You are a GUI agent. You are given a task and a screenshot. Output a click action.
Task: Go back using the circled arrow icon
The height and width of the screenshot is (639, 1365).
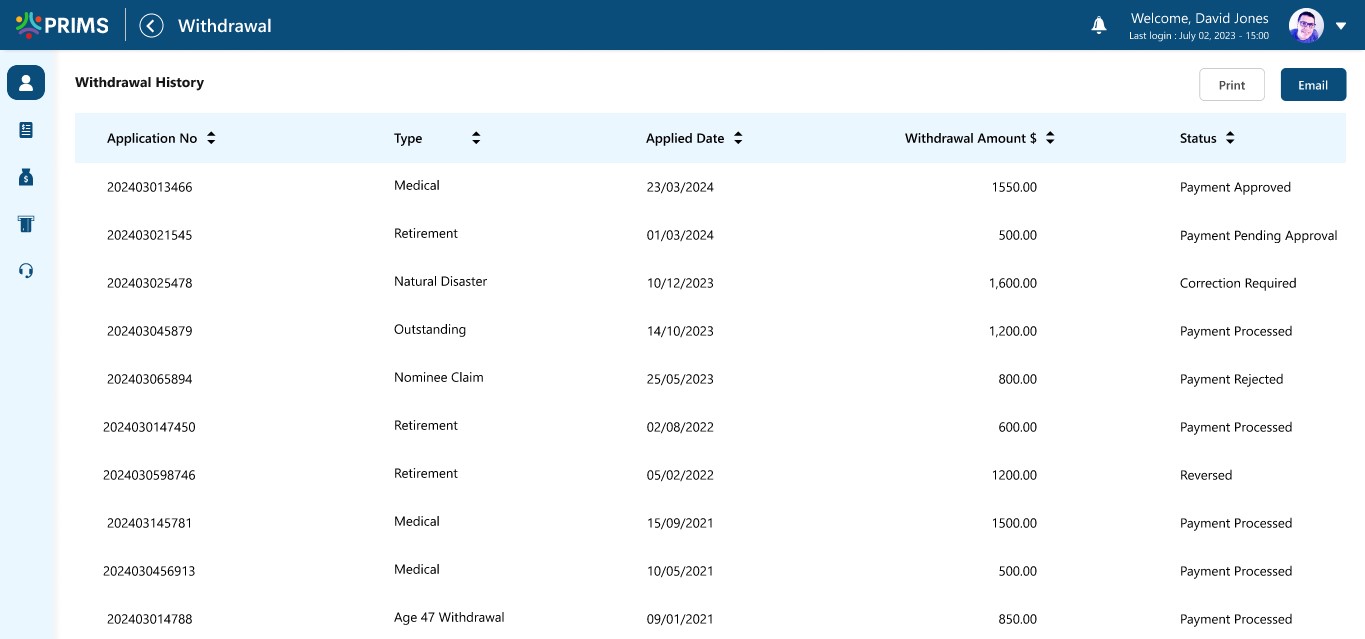pos(151,25)
